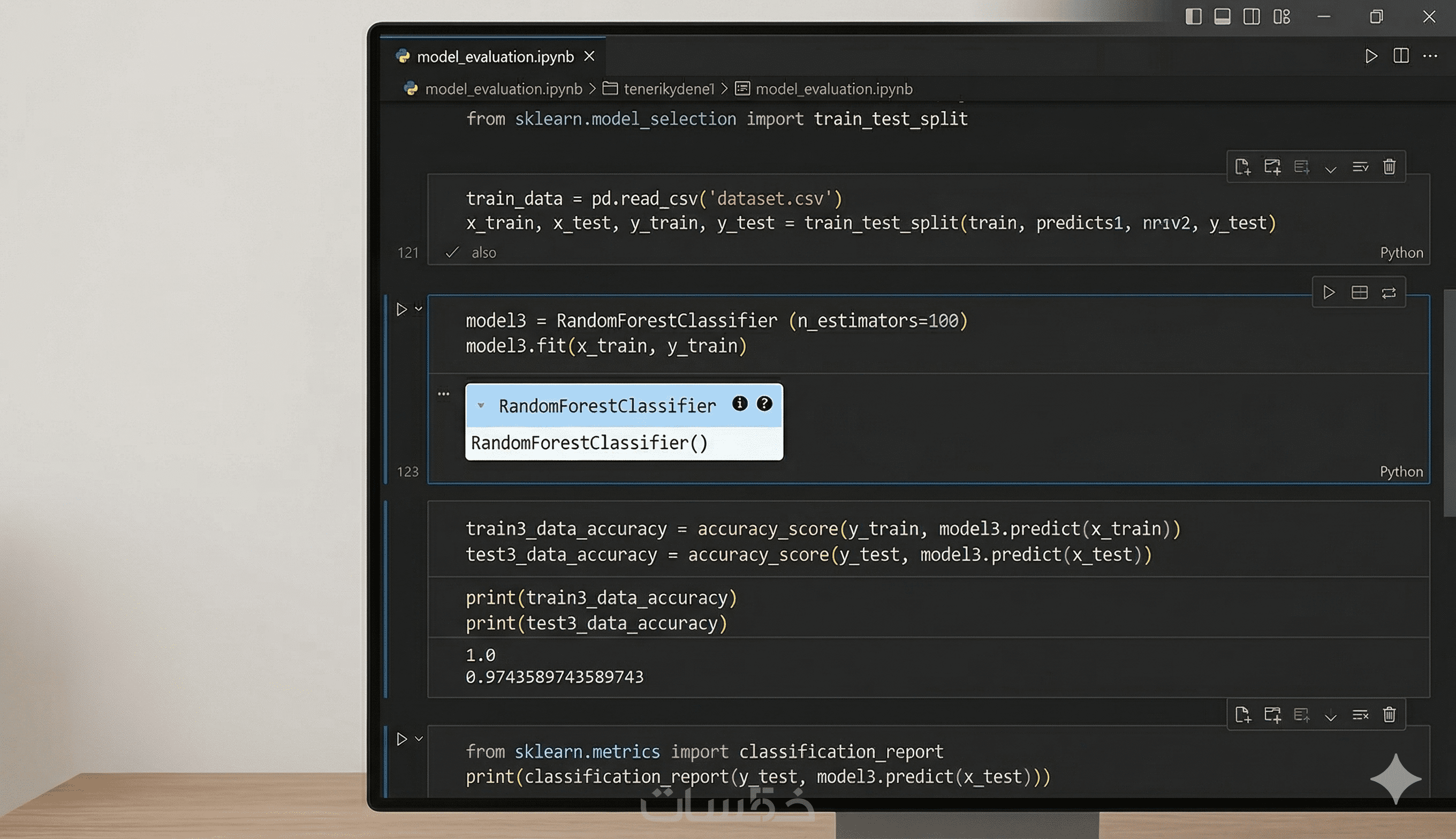Click the Python language label on the model3 cell
The image size is (1456, 839).
[1401, 472]
